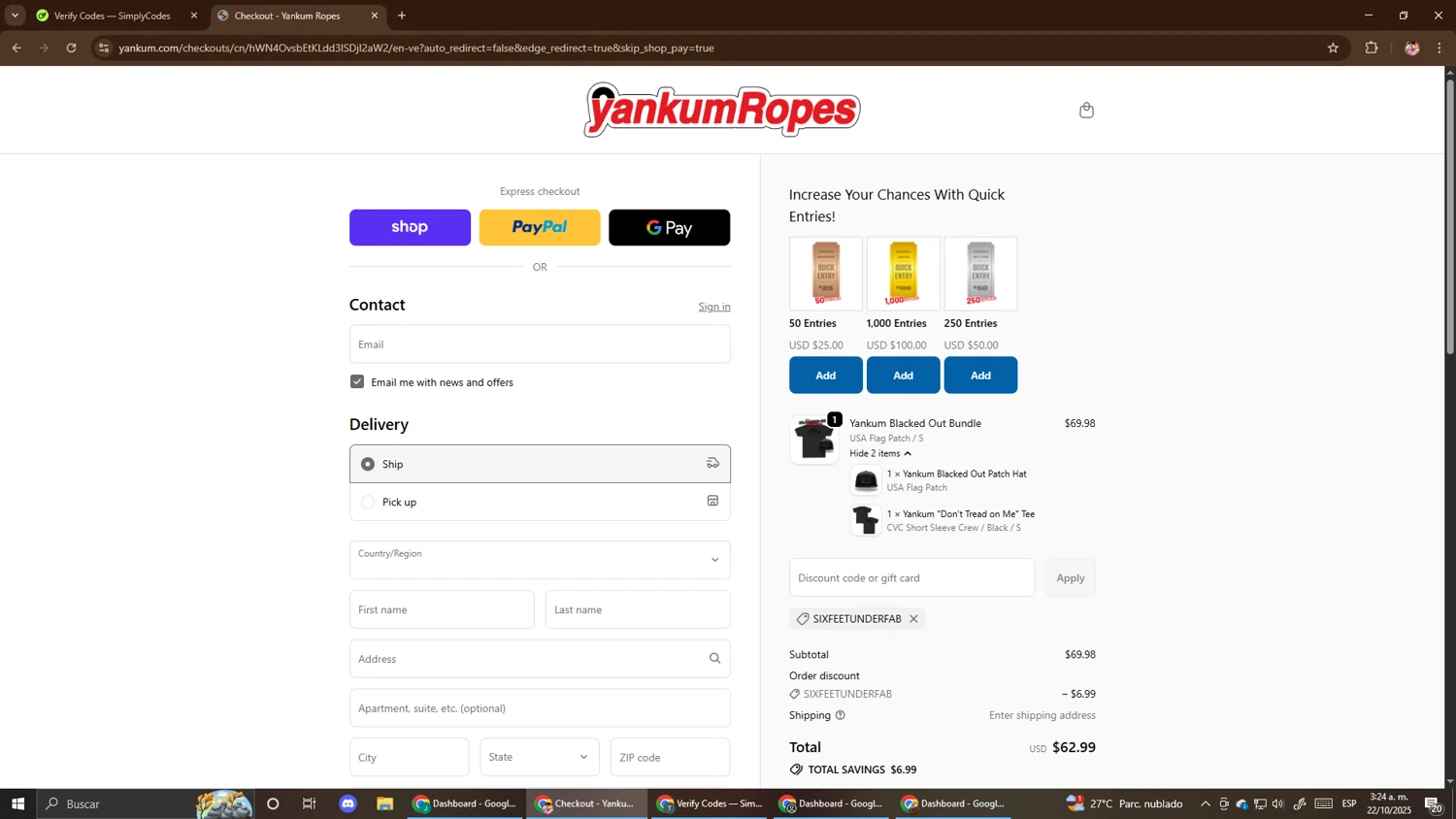Click the Apartment, suite field
Screen dimensions: 1456x819
540,708
